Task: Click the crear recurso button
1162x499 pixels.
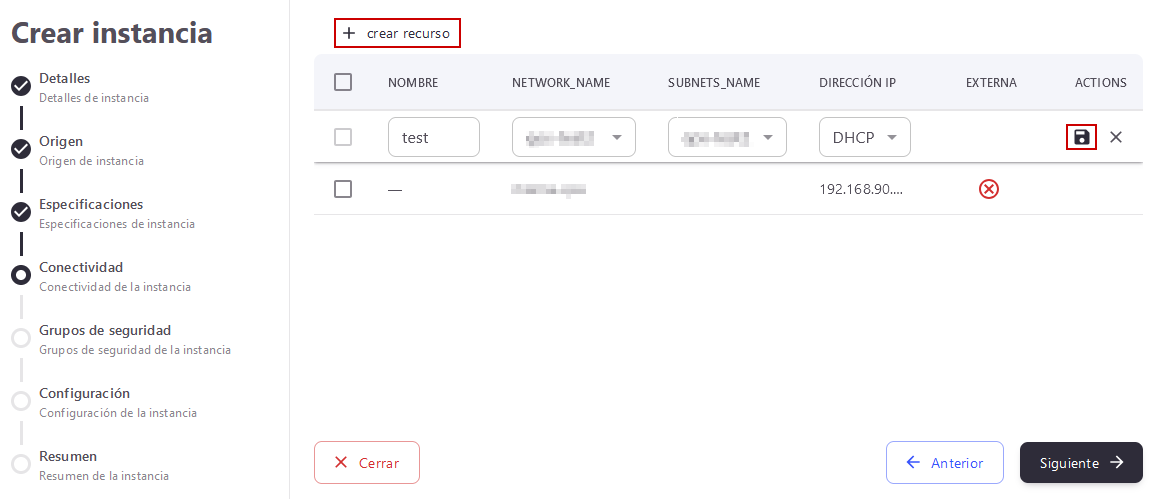Action: (x=397, y=33)
